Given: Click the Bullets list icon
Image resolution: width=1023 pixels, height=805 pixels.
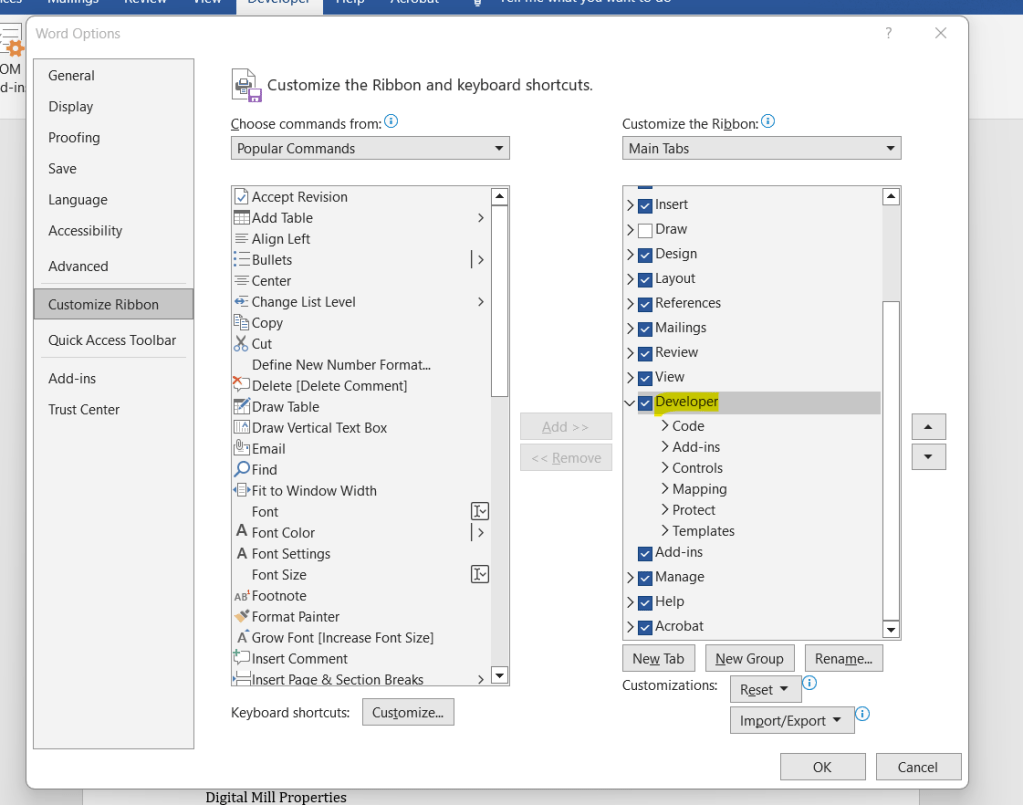Looking at the screenshot, I should [241, 260].
